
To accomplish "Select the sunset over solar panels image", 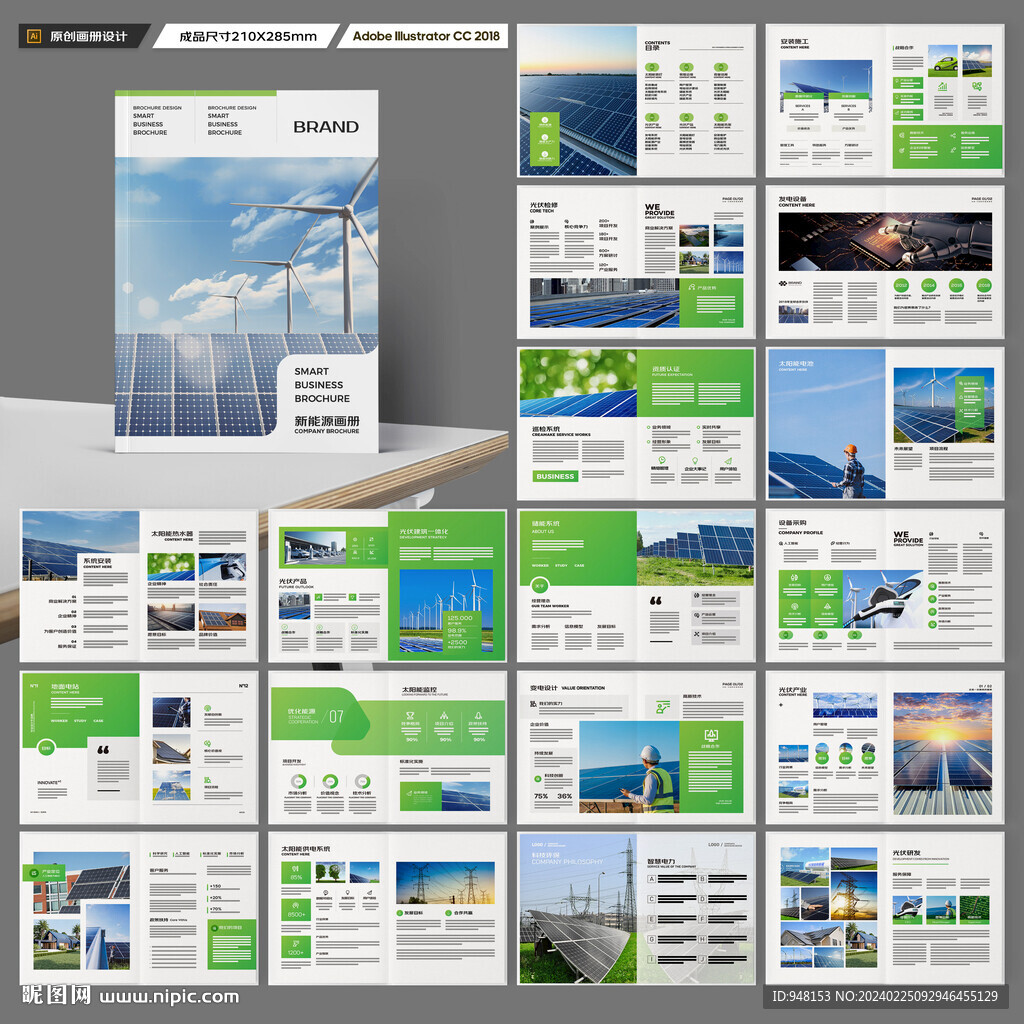I will coord(942,754).
